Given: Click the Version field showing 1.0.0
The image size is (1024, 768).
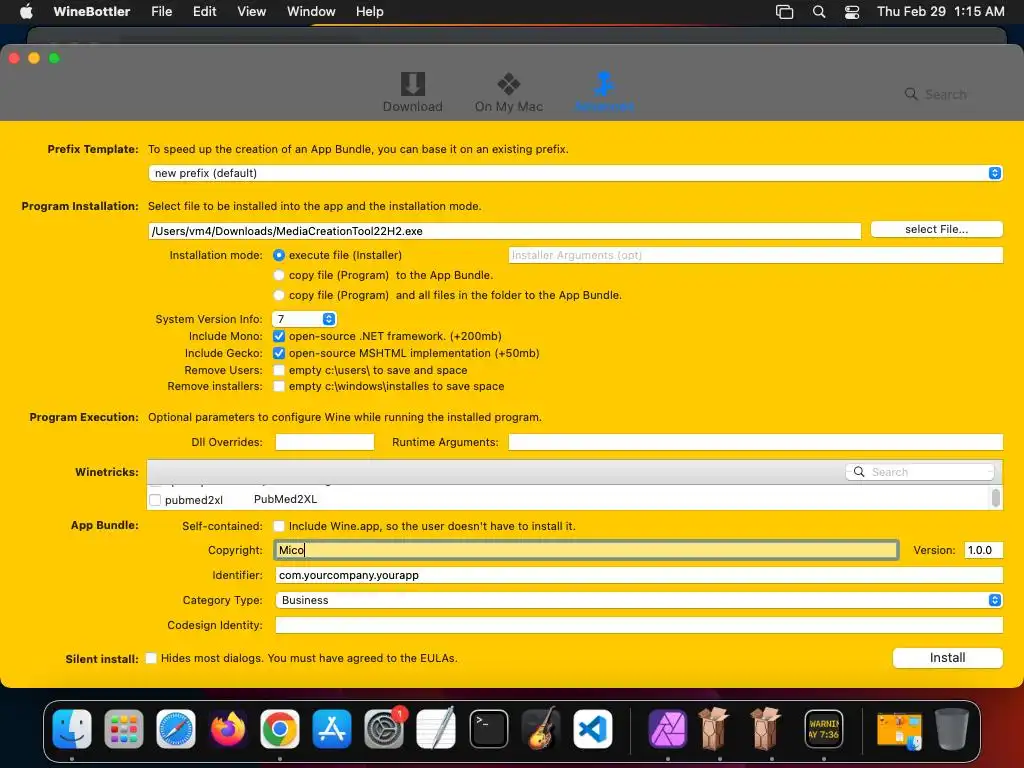Looking at the screenshot, I should [984, 550].
